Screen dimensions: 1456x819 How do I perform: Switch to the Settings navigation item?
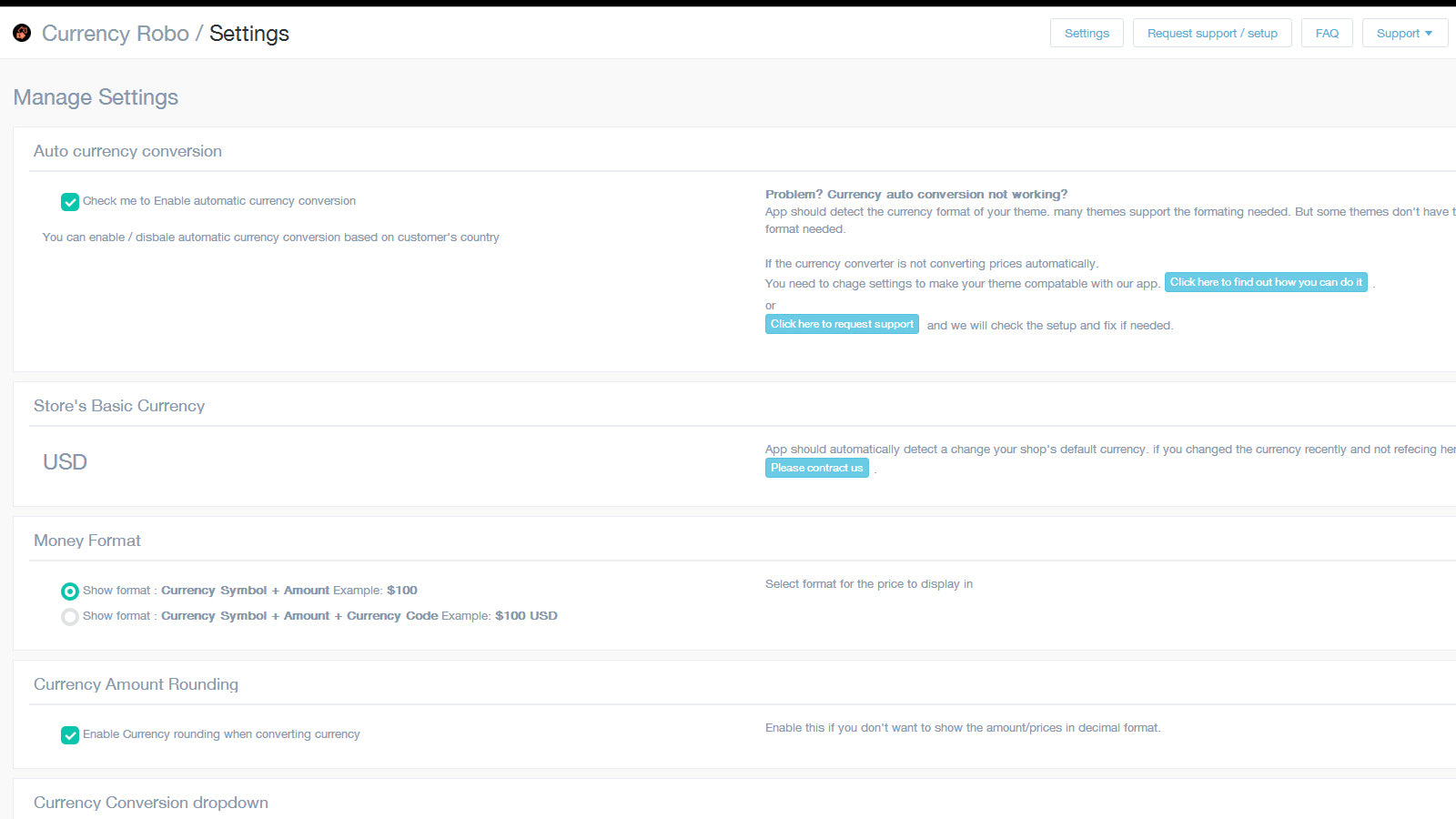click(1087, 33)
